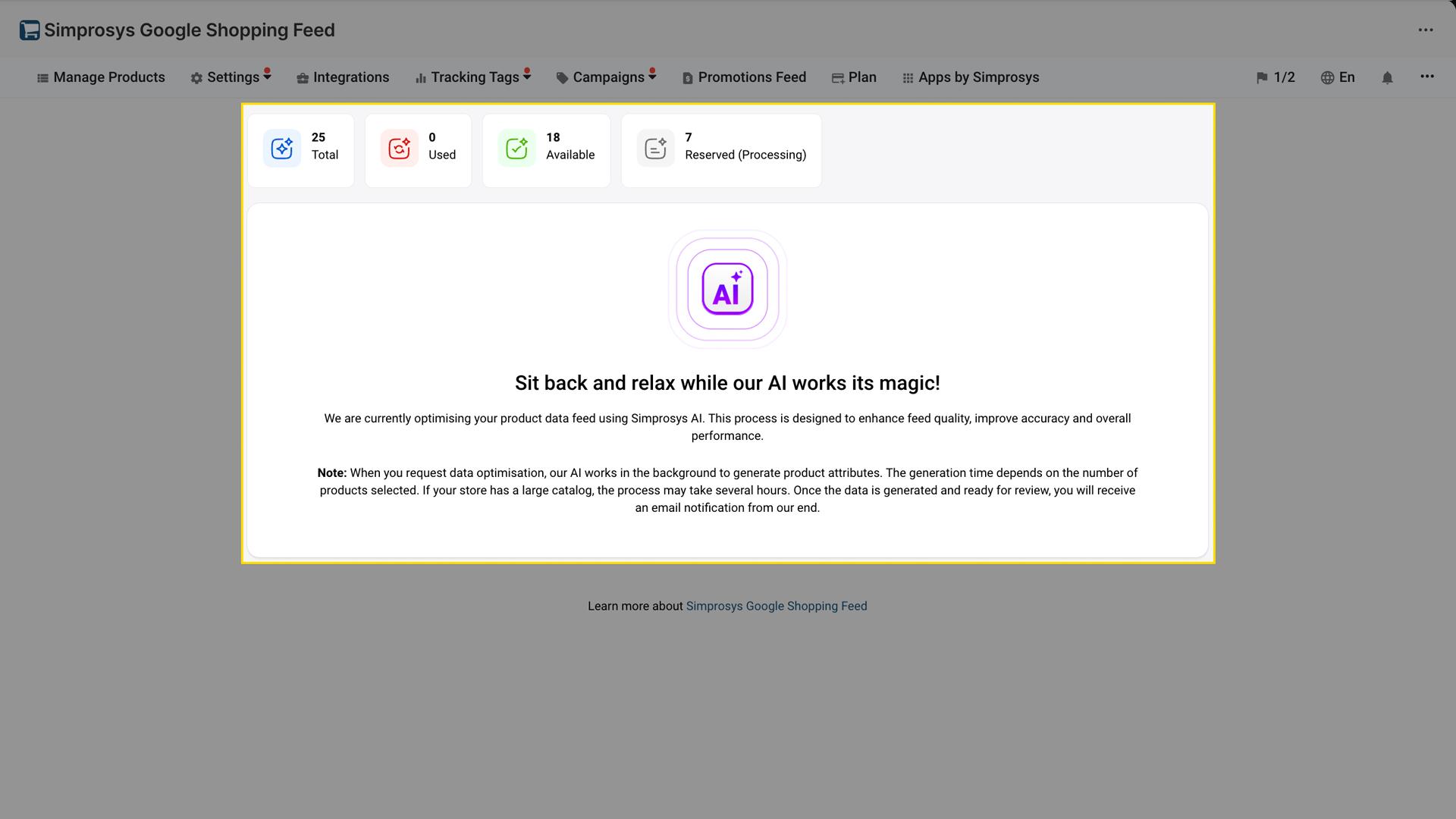Click the grey Reserved (Processing) icon
The image size is (1456, 819).
point(656,148)
